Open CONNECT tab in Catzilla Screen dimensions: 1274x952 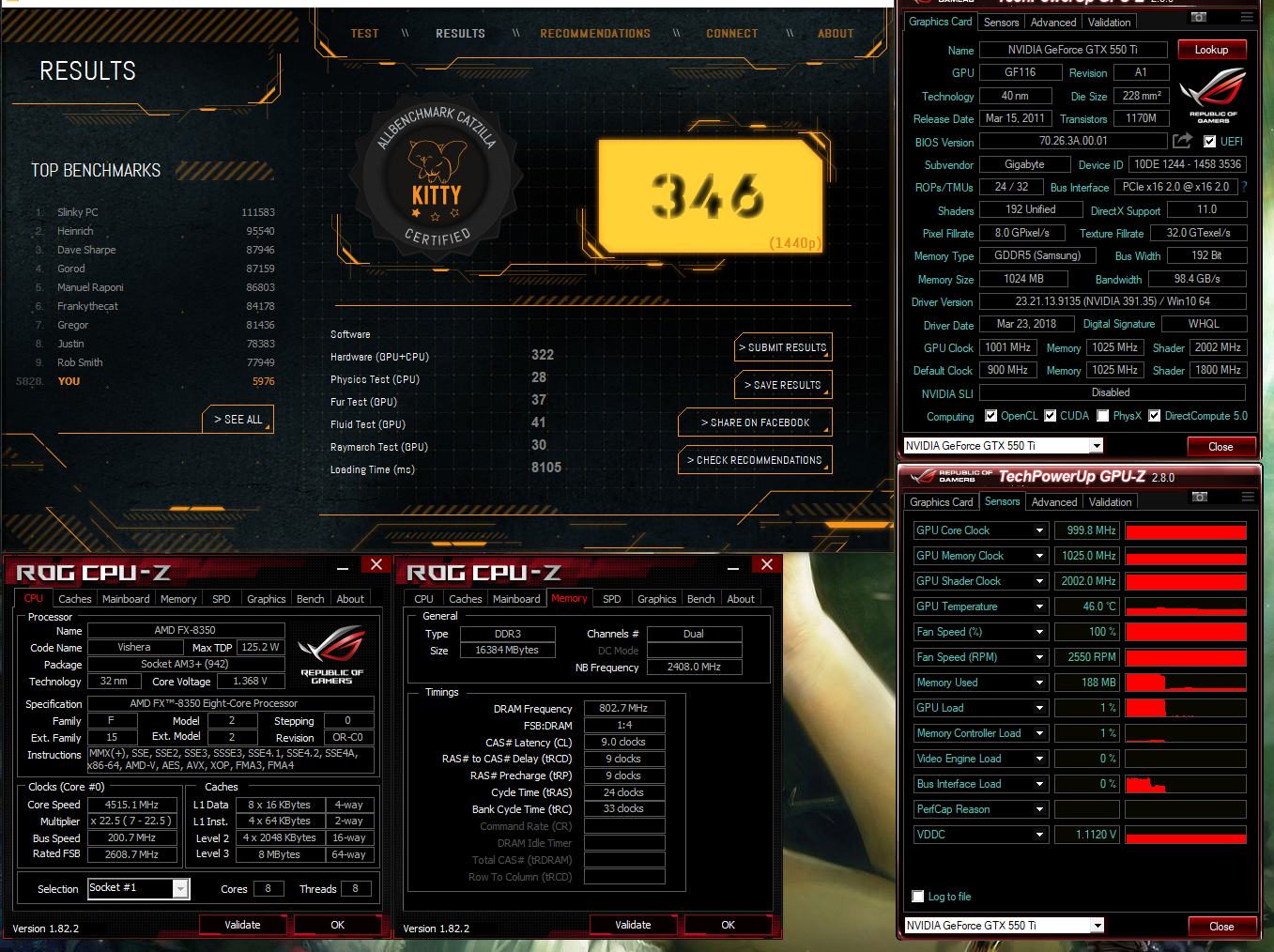pyautogui.click(x=732, y=34)
